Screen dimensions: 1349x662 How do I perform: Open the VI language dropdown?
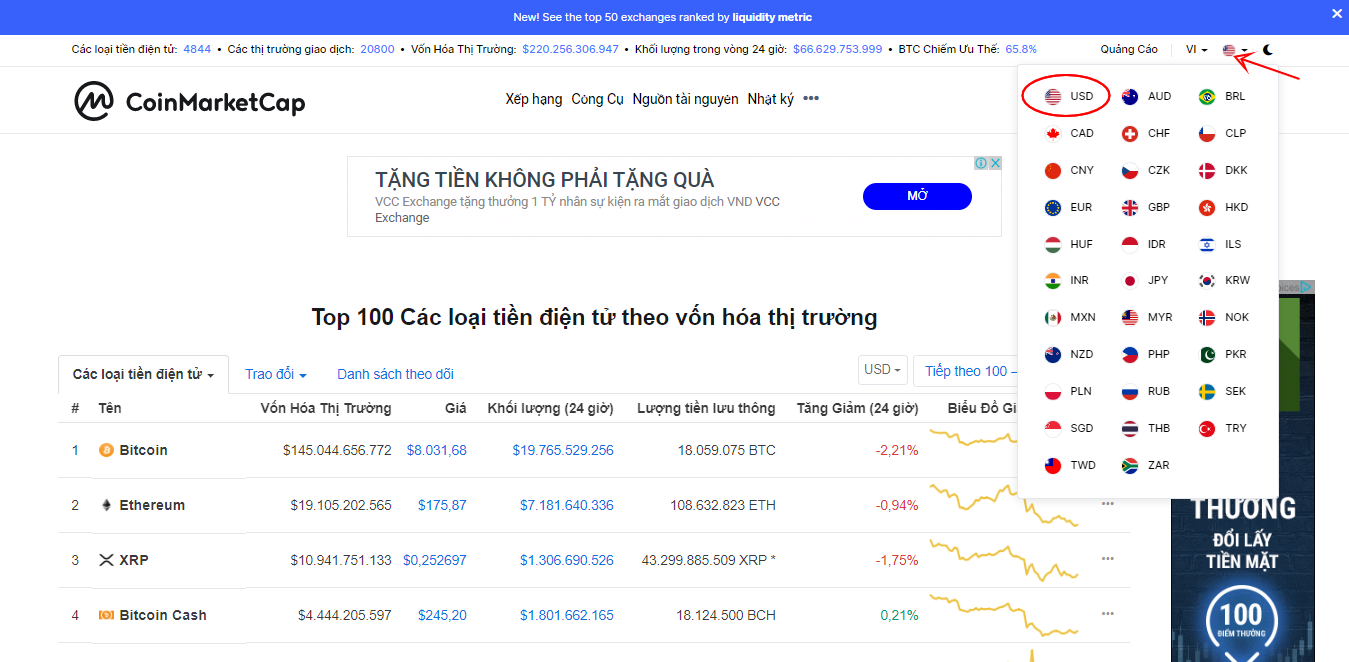pos(1196,48)
